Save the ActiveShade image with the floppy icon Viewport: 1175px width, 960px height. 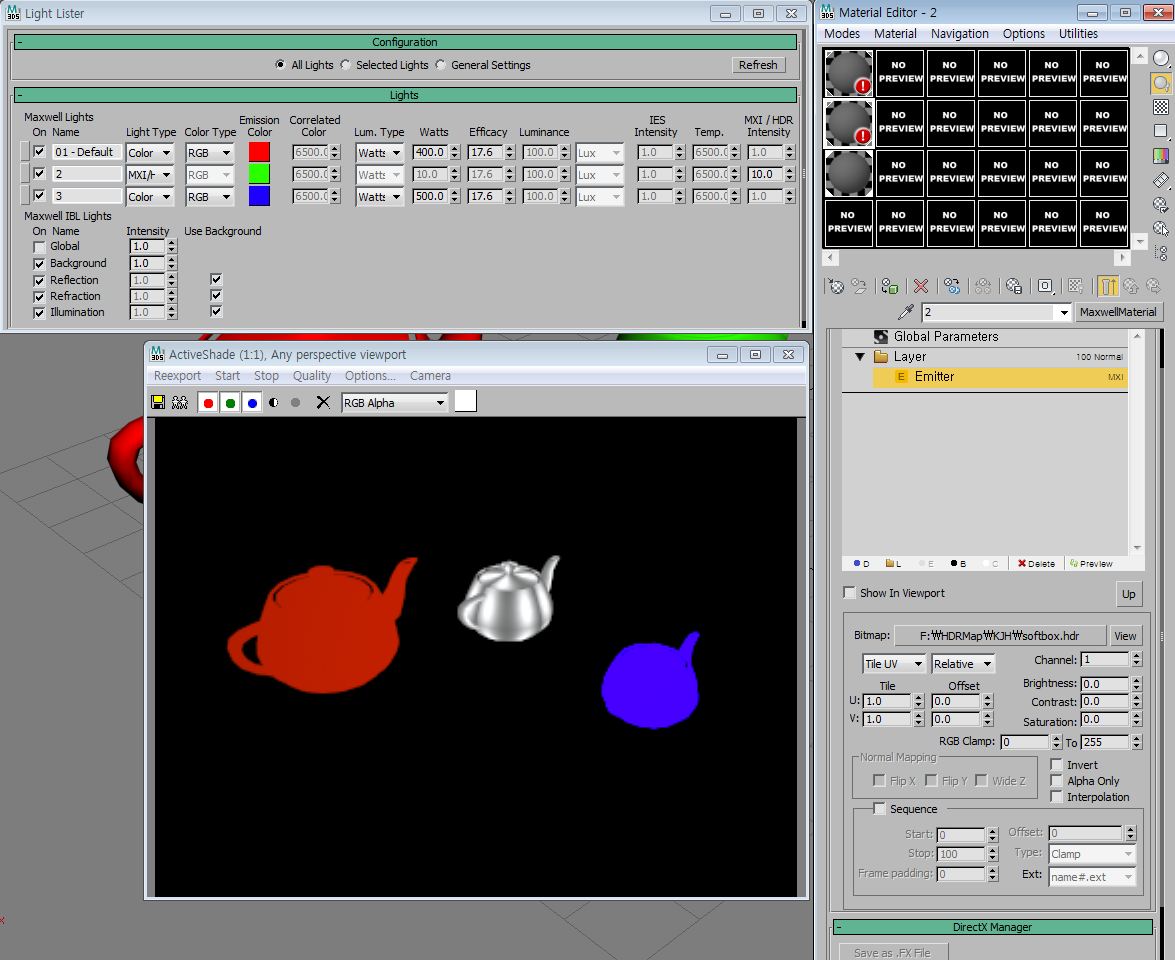coord(158,402)
